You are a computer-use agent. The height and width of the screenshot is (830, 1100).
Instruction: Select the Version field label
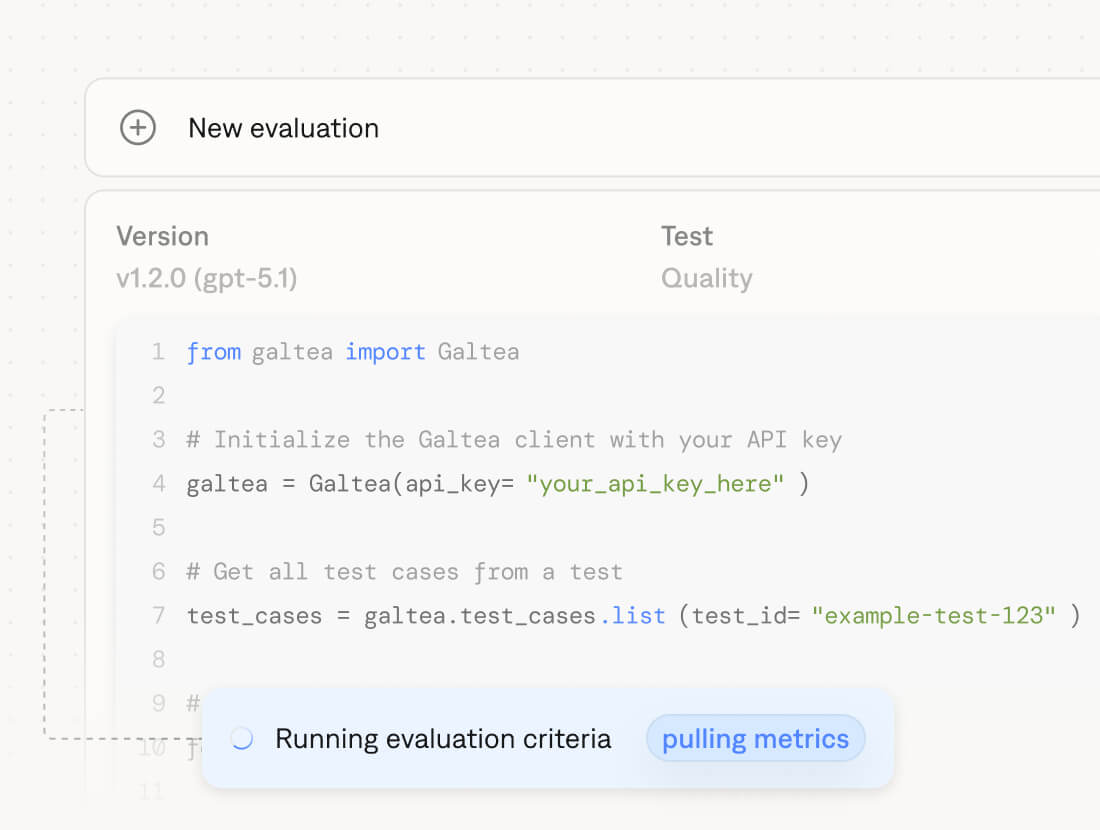(x=162, y=236)
